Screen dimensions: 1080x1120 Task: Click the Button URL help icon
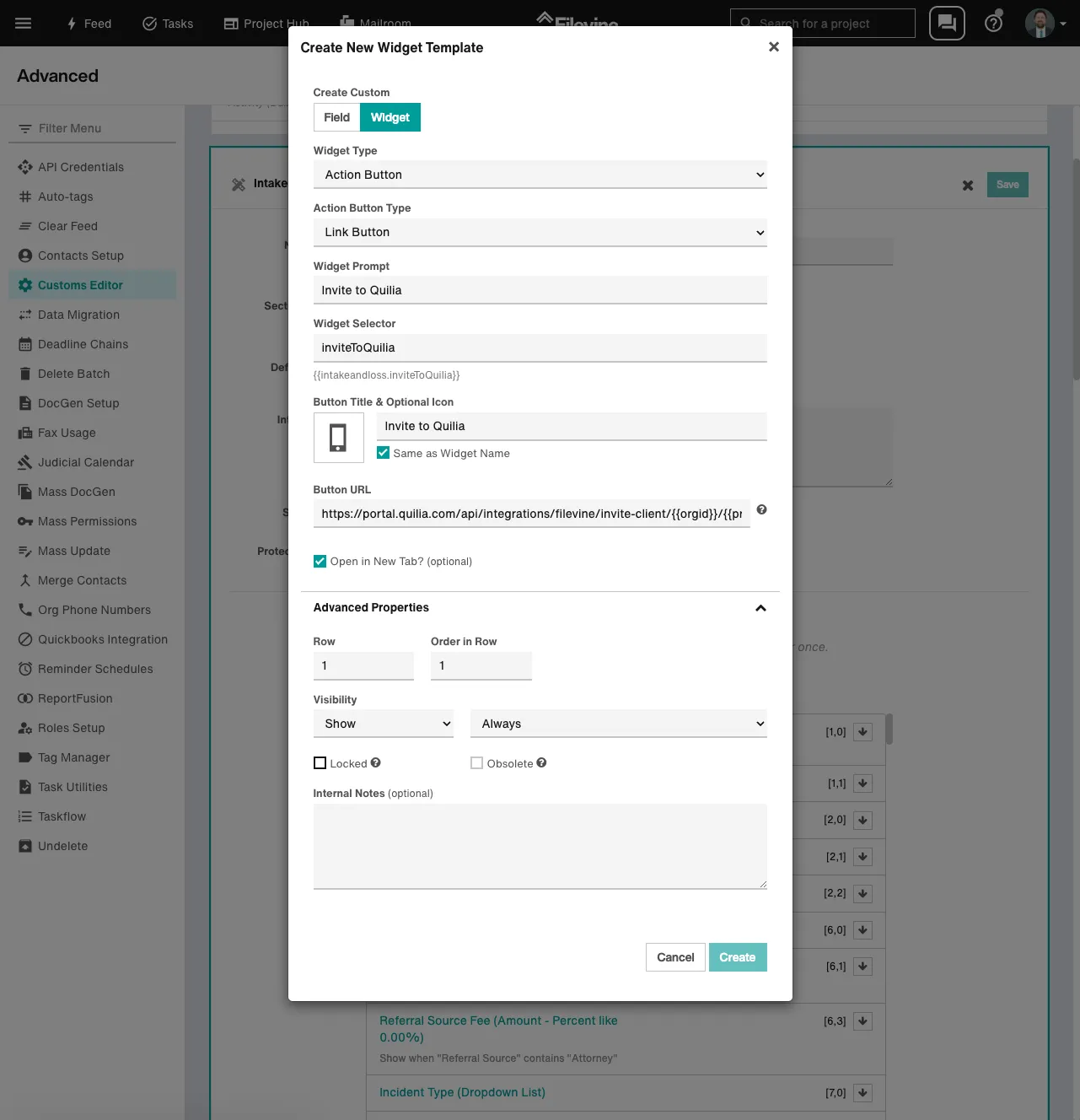point(761,509)
